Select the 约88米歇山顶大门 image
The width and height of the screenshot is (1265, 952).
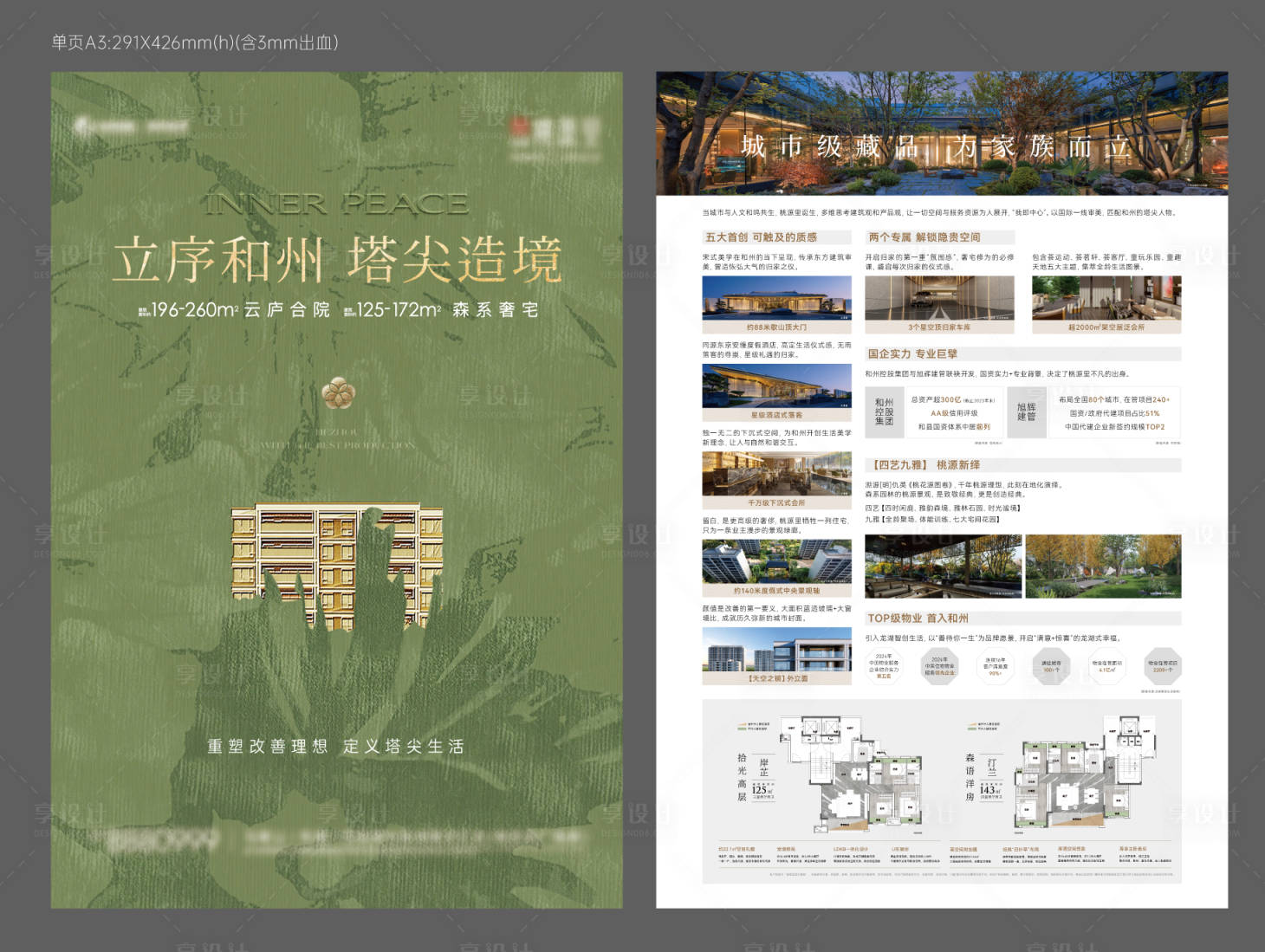pyautogui.click(x=776, y=299)
